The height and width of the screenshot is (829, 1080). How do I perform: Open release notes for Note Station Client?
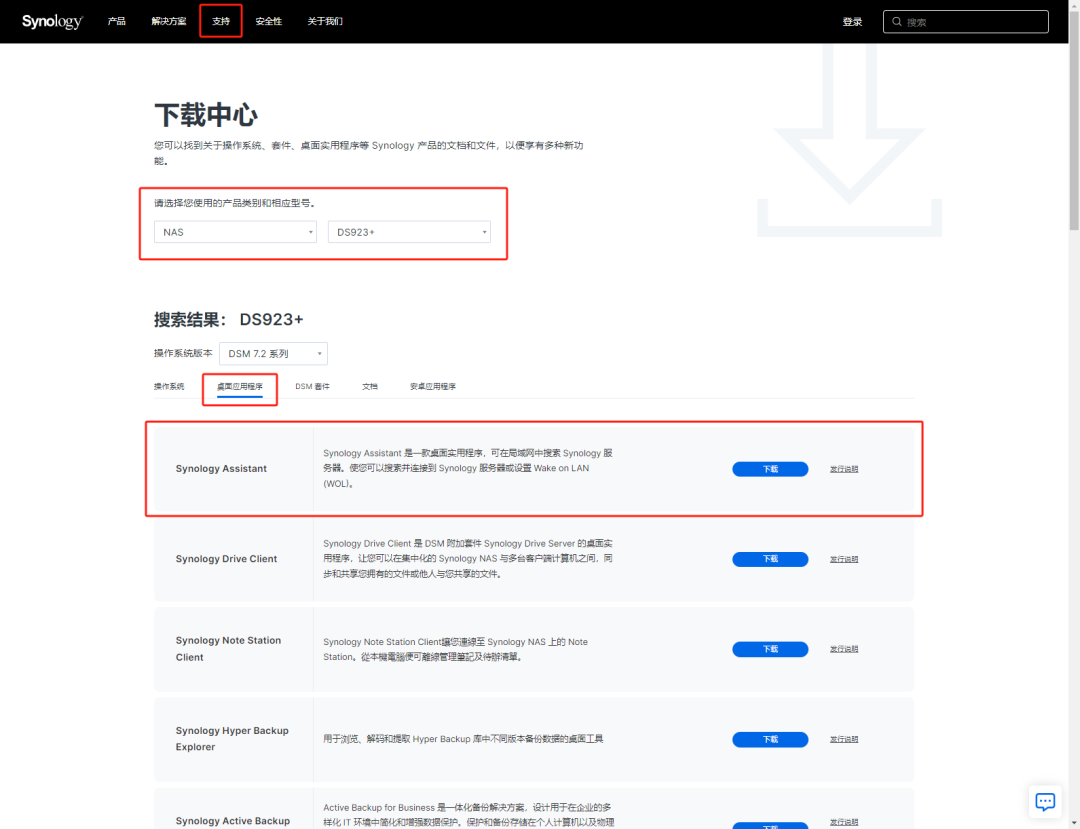pyautogui.click(x=844, y=649)
